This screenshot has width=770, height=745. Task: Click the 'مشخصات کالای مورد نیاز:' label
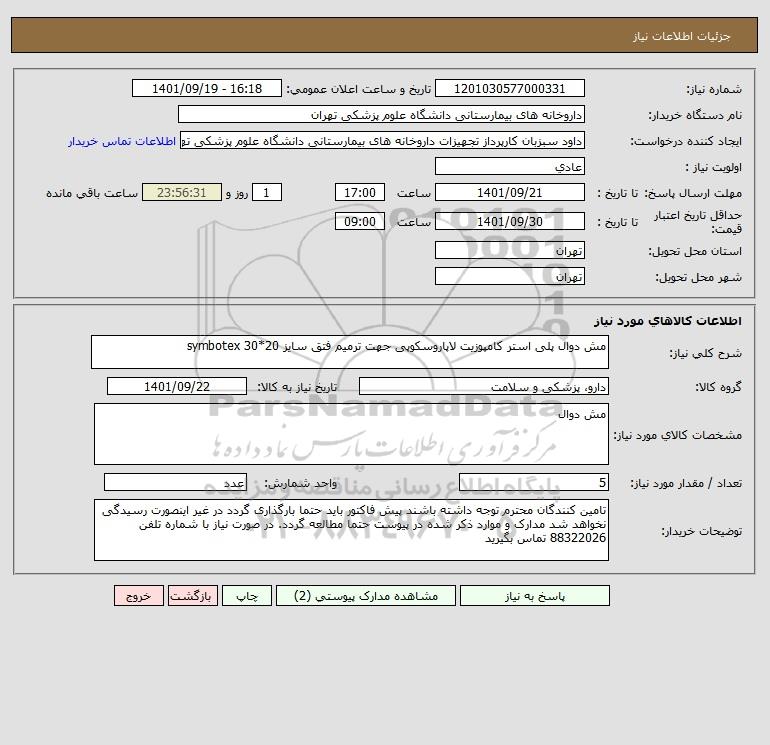[678, 435]
